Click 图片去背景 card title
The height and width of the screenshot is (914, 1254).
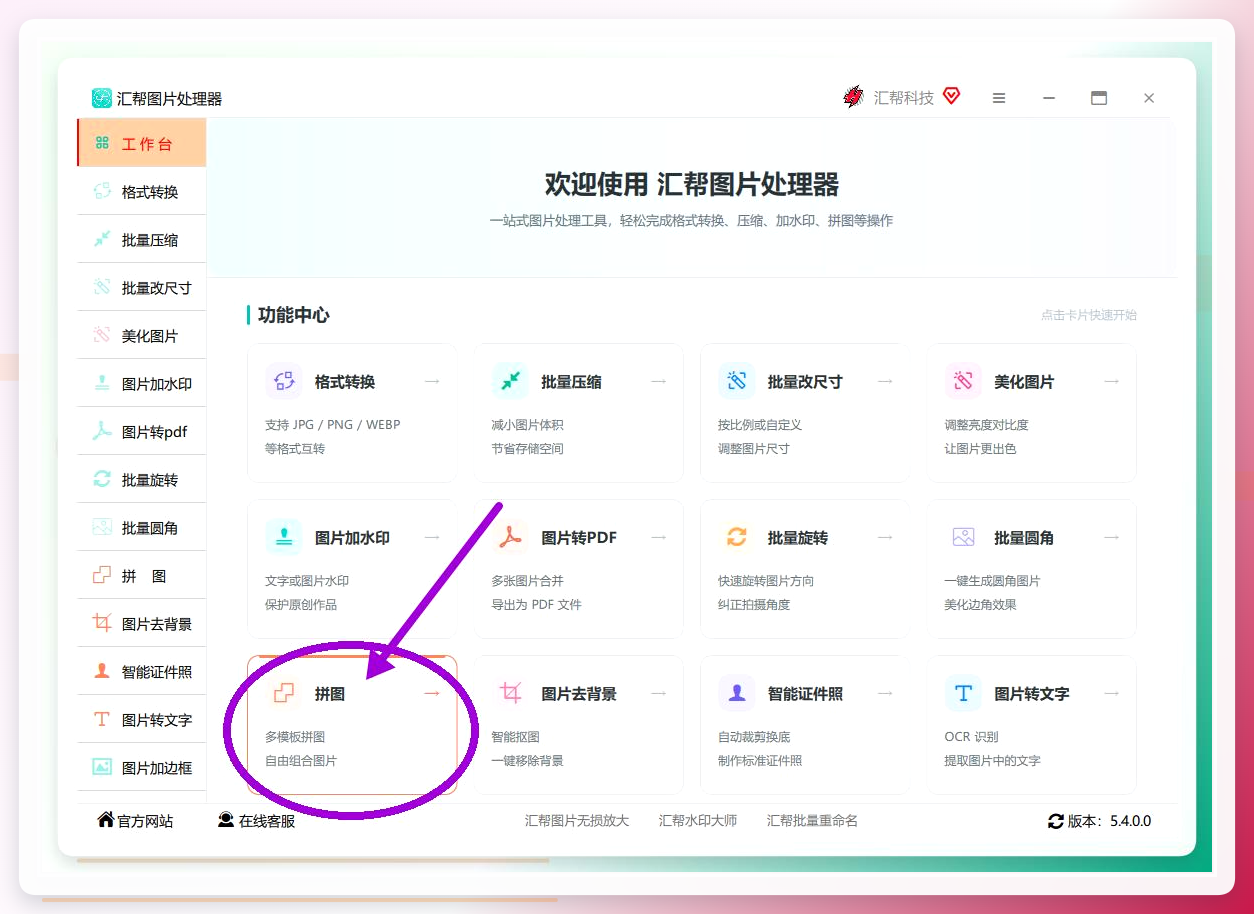click(x=579, y=693)
